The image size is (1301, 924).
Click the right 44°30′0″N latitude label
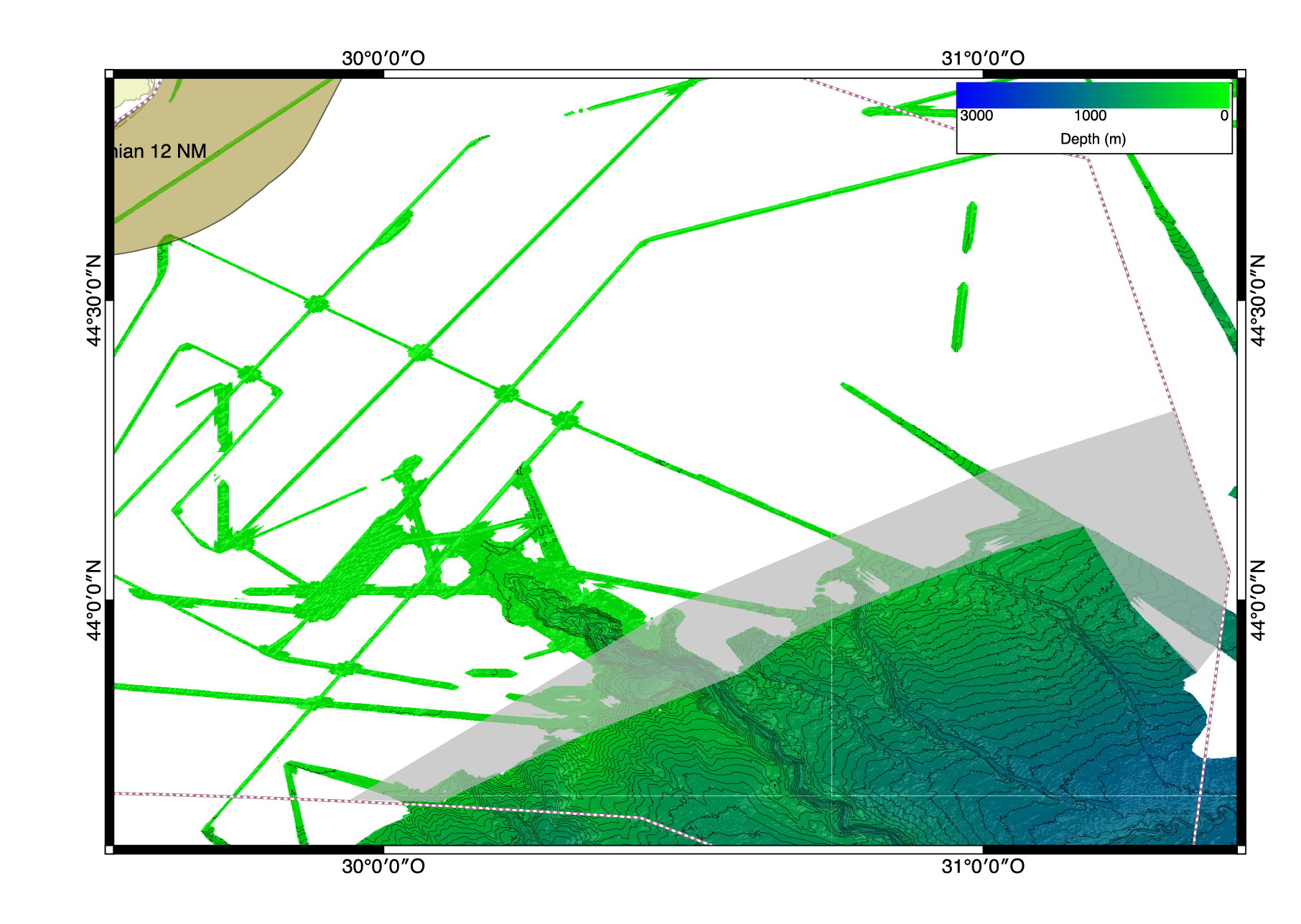[1258, 300]
